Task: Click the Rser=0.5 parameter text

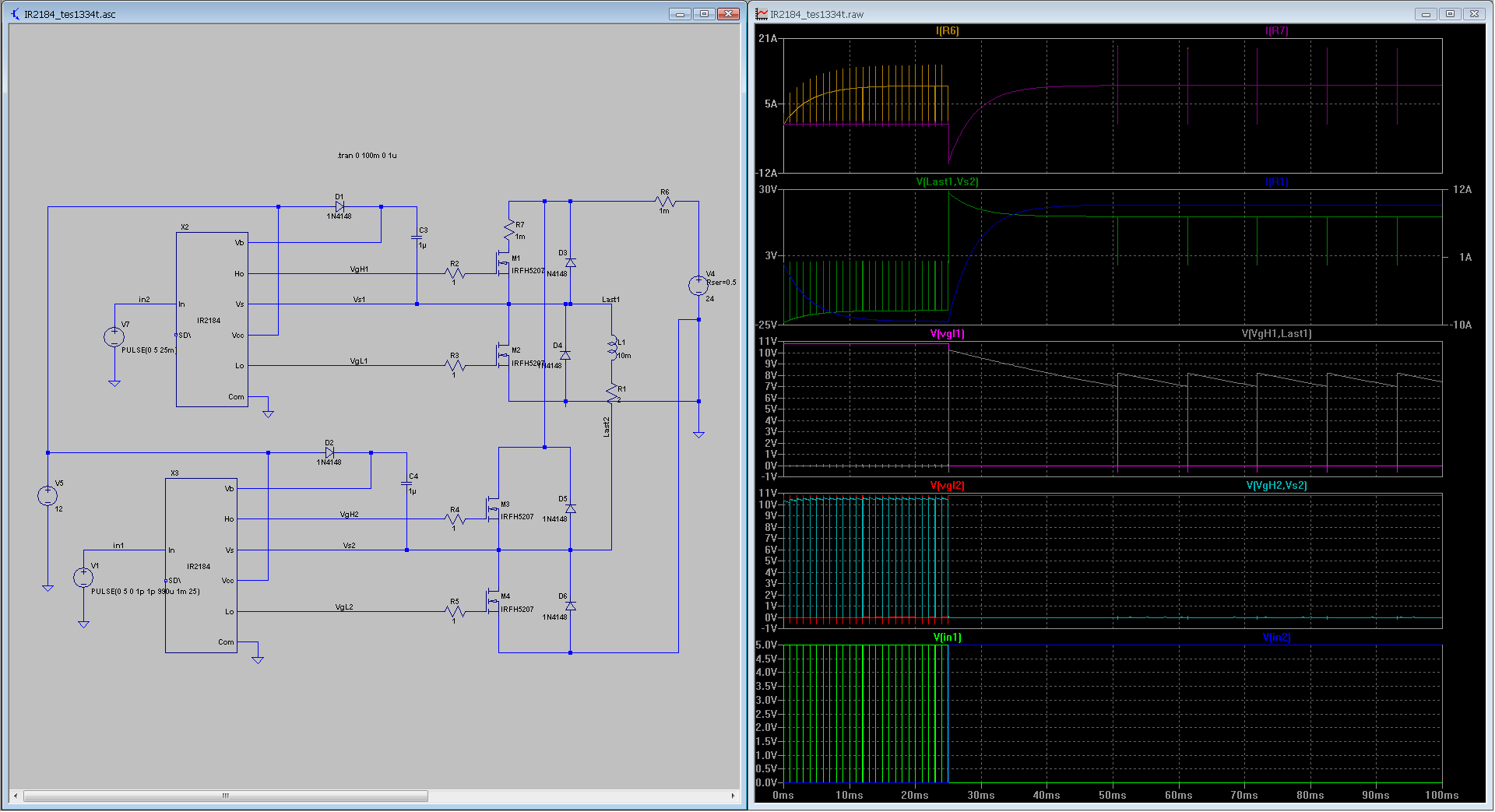Action: (721, 283)
